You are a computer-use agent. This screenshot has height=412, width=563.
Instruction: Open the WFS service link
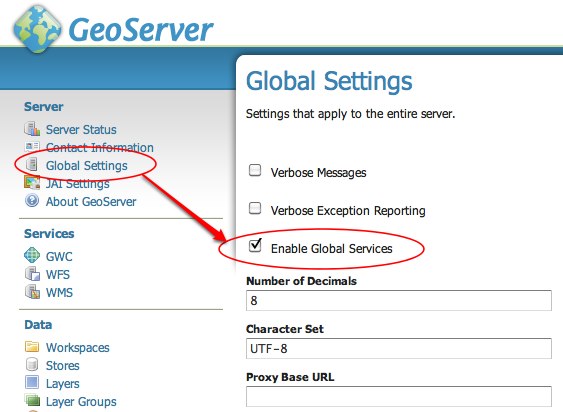click(57, 274)
